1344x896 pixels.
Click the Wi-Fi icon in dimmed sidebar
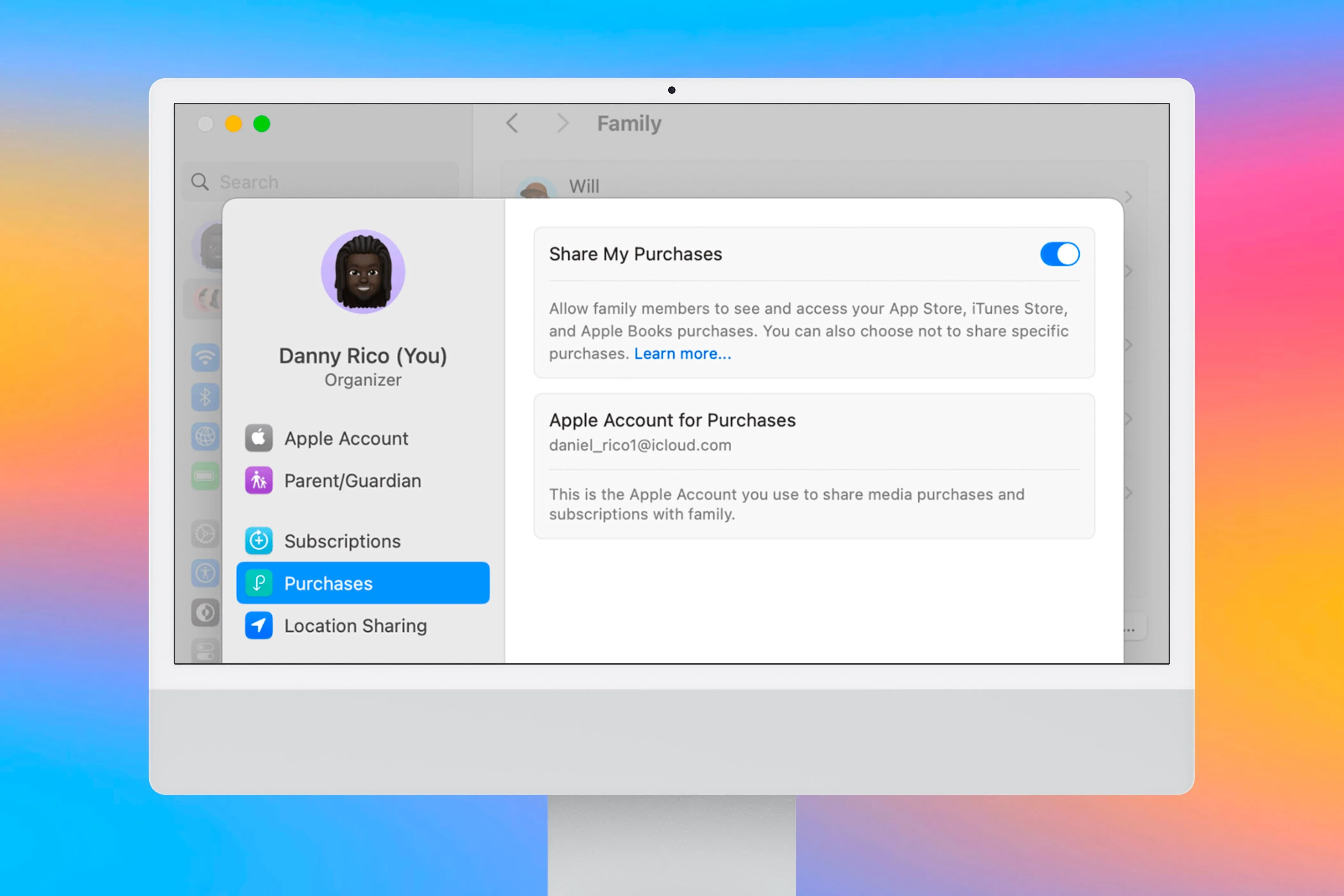coord(205,358)
